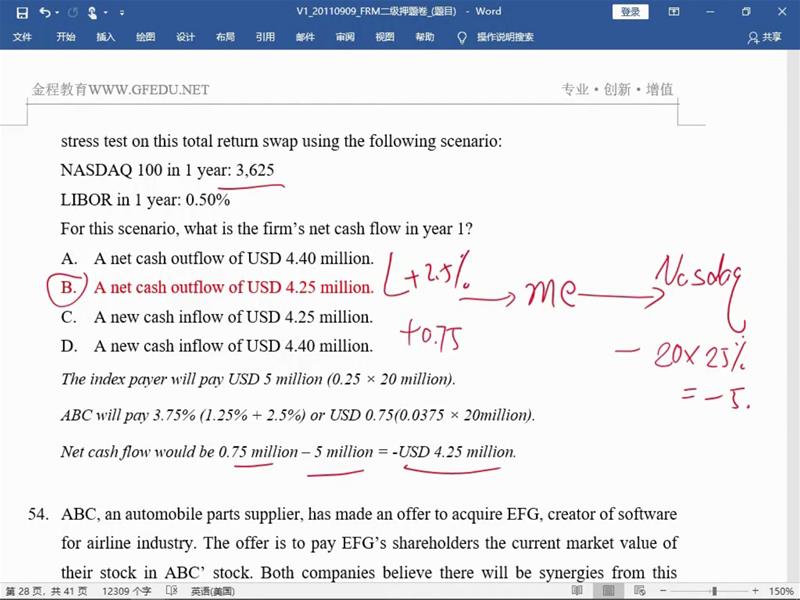Click the lightbulb tell-me icon
The image size is (800, 600).
point(462,37)
